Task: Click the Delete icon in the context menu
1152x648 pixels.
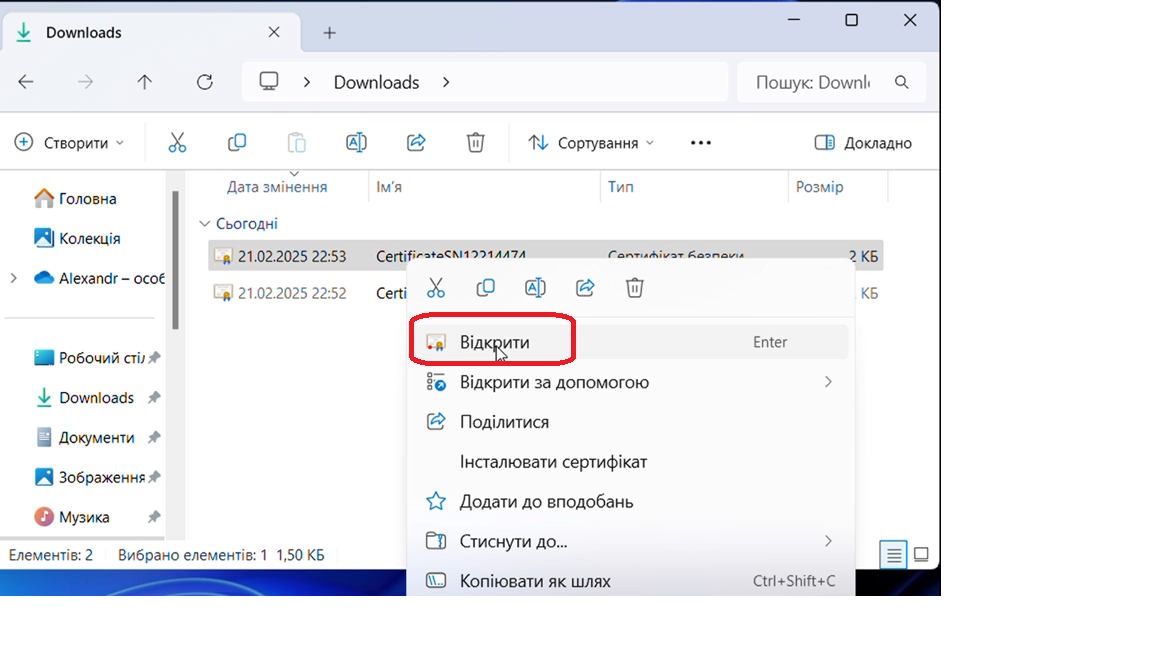Action: point(635,288)
